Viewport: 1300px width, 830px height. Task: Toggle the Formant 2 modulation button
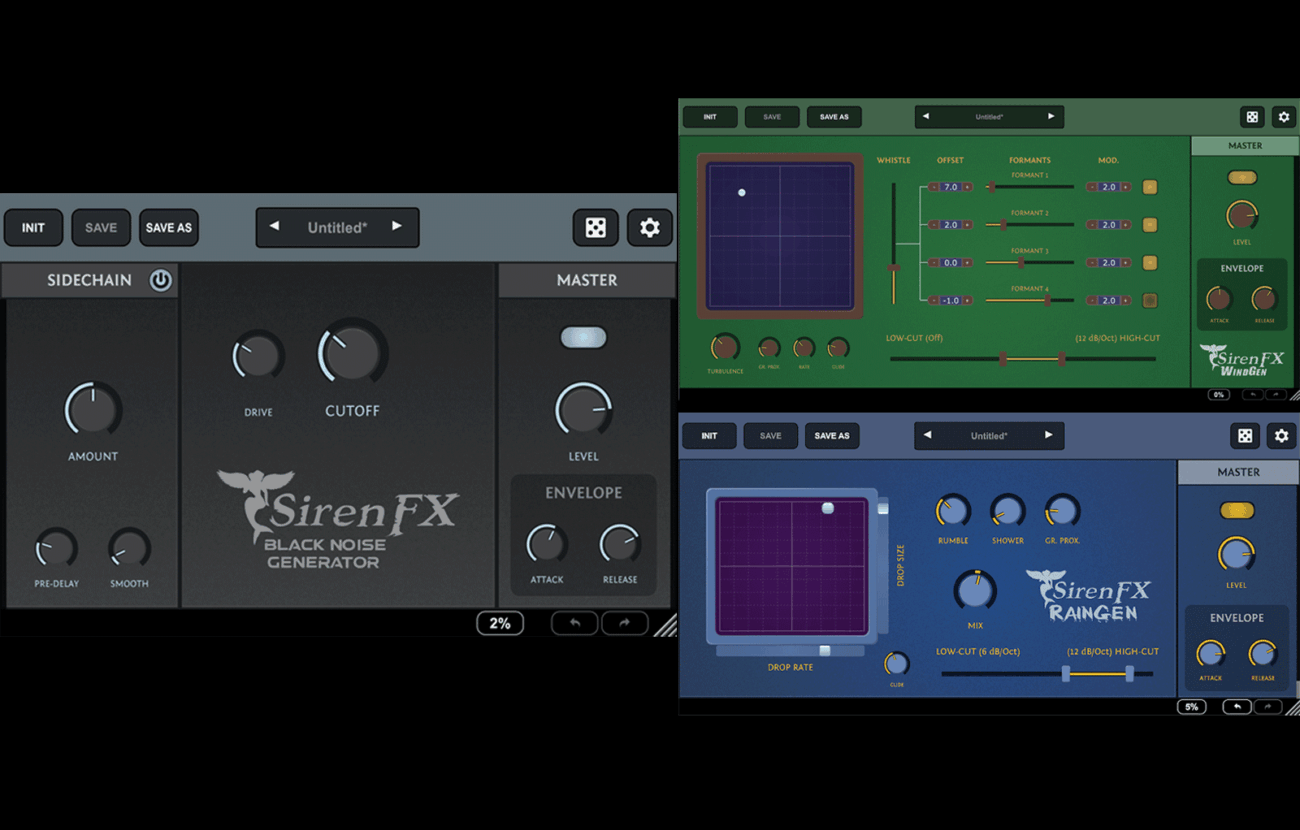tap(1150, 225)
